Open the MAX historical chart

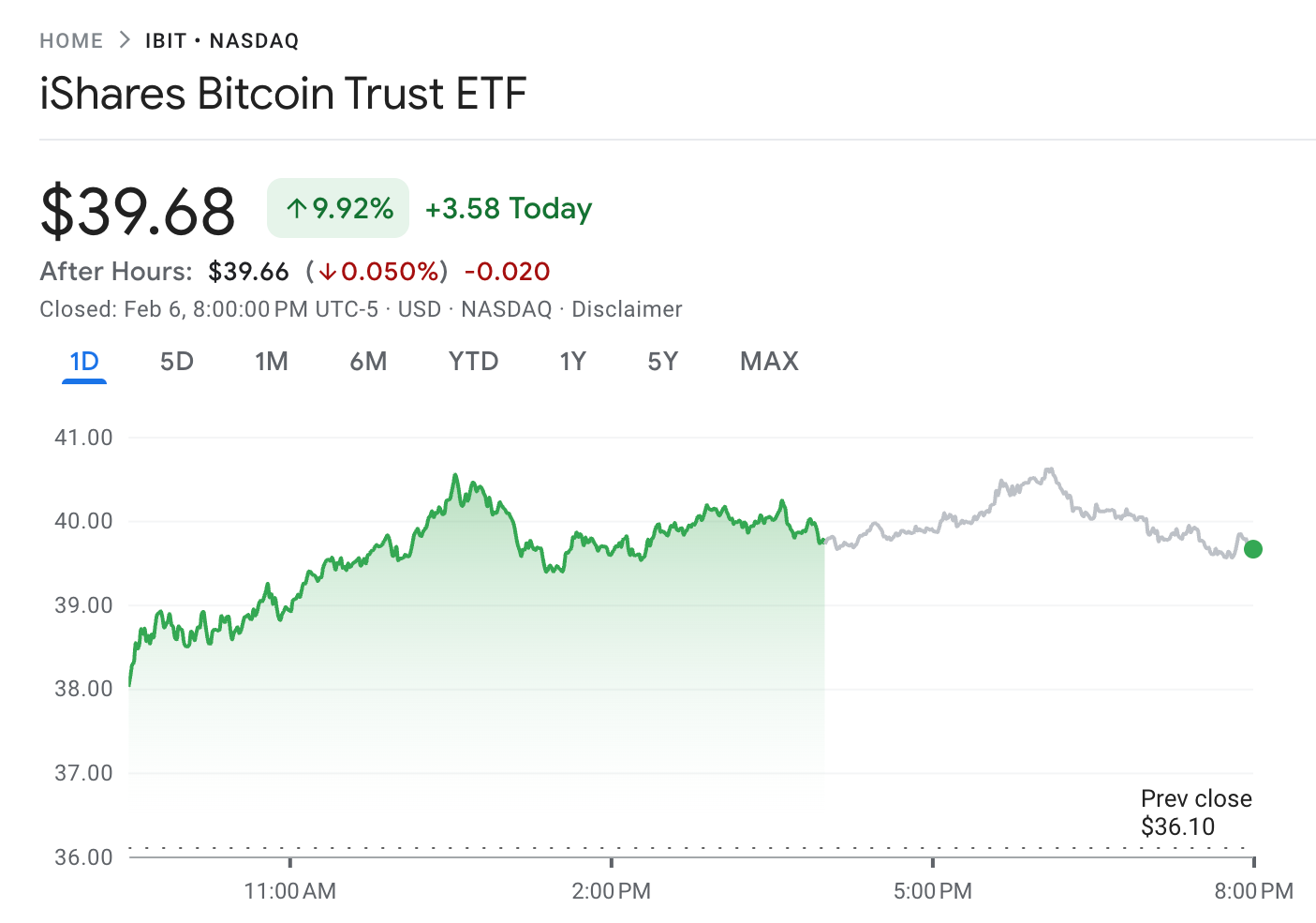(769, 361)
